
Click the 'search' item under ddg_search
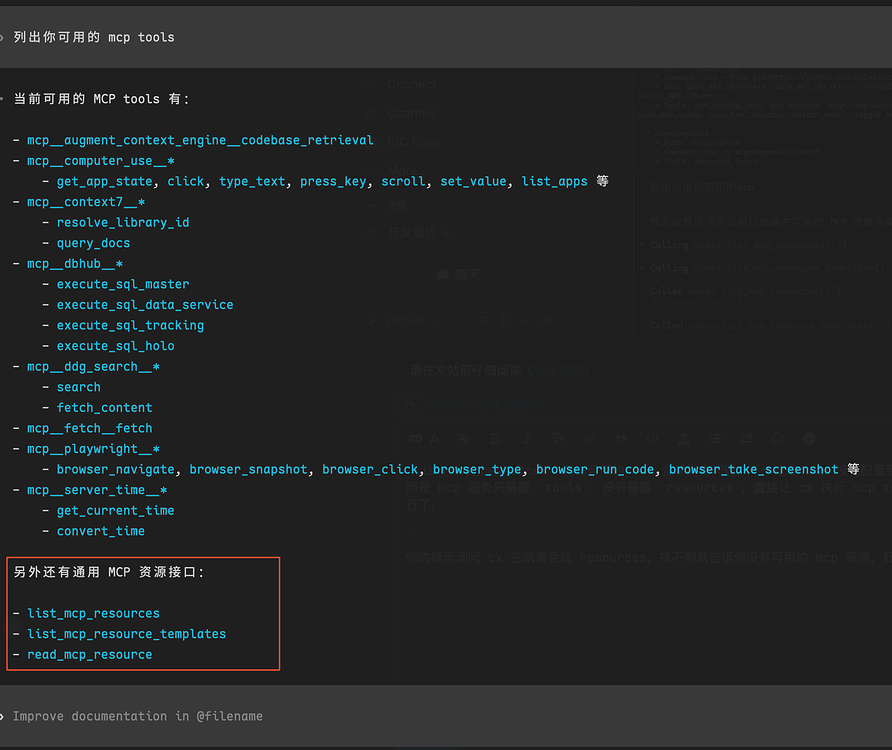coord(79,387)
